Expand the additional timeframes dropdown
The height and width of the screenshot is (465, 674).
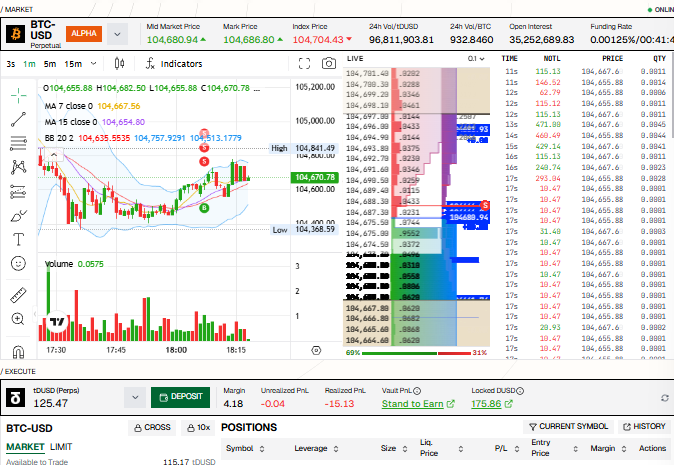click(93, 64)
